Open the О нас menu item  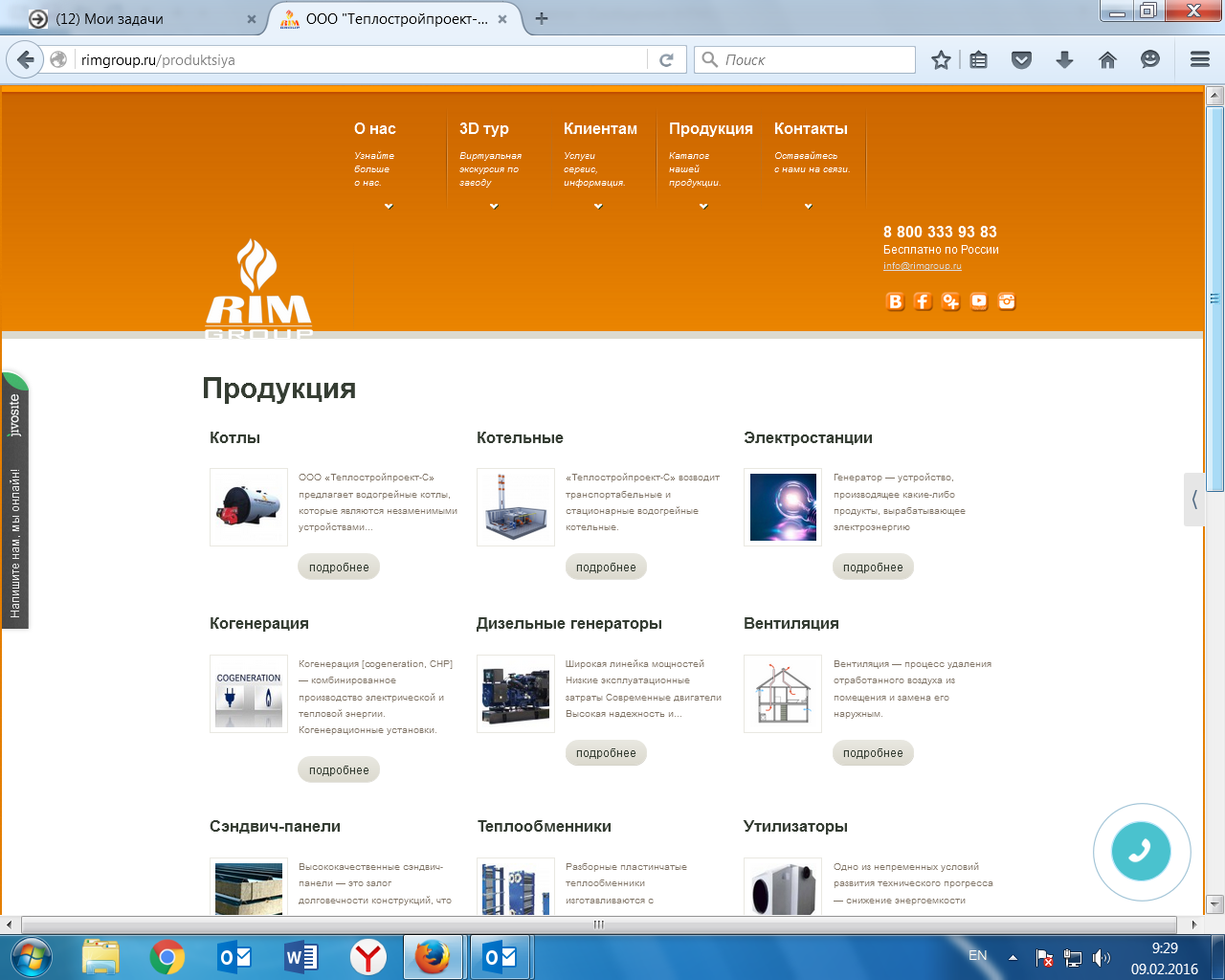coord(375,128)
